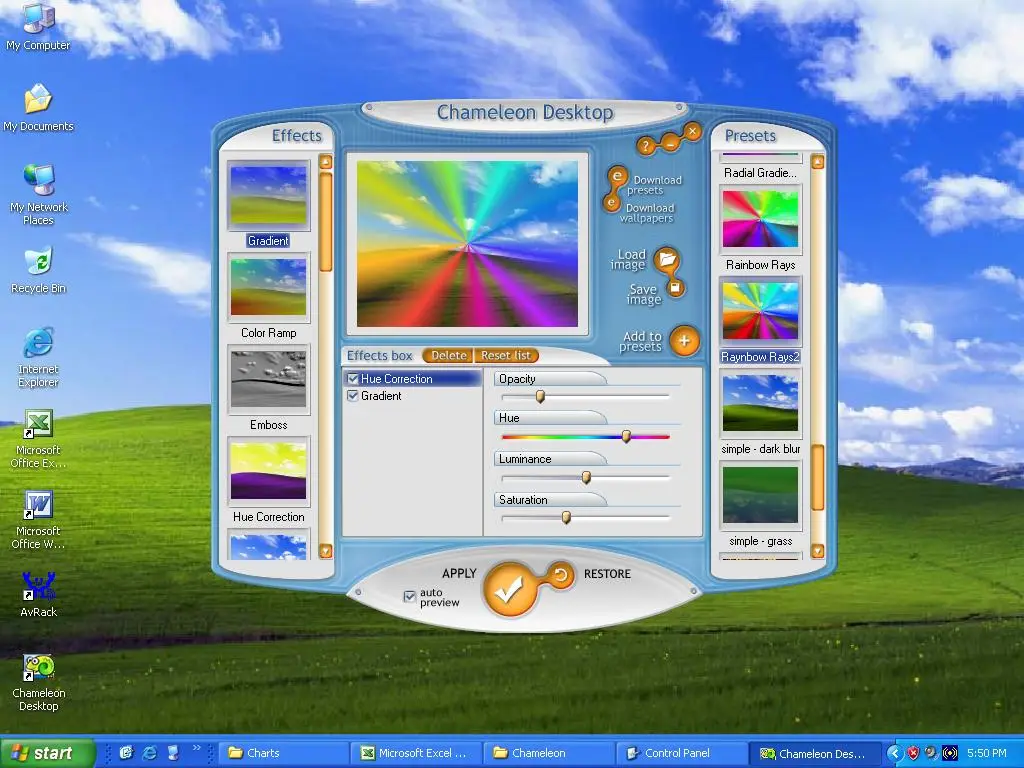Click the Download wallpapers text link
The width and height of the screenshot is (1024, 768).
[x=647, y=213]
